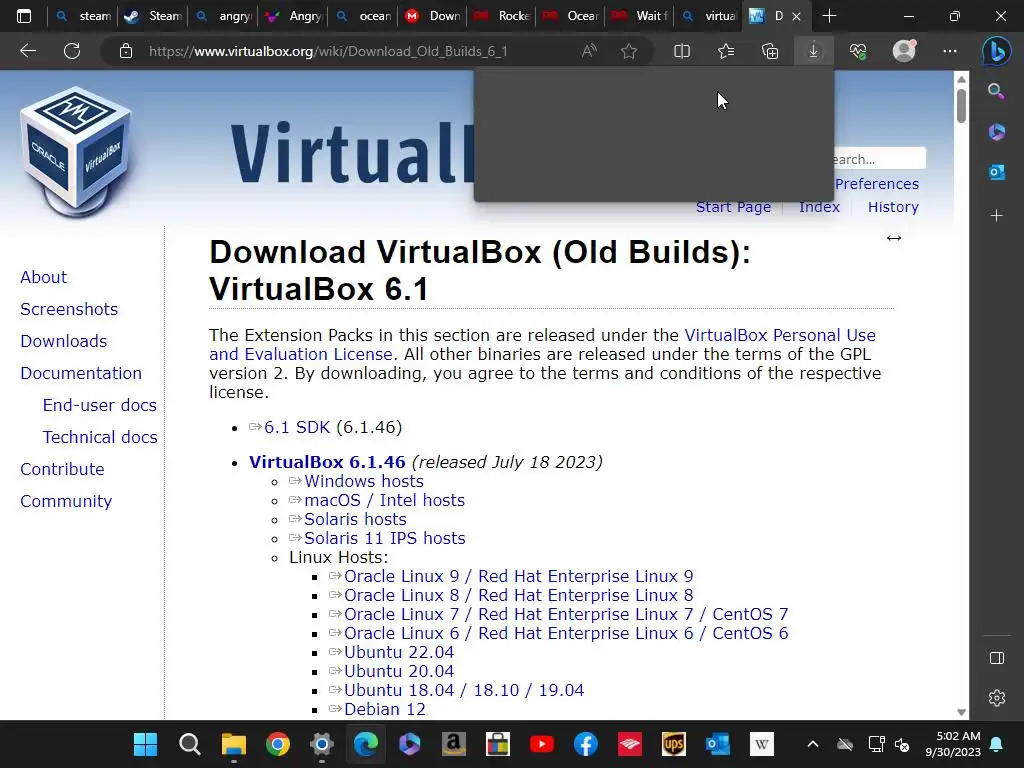Open the clock showing 5:02 AM
The width and height of the screenshot is (1024, 768).
tap(953, 744)
